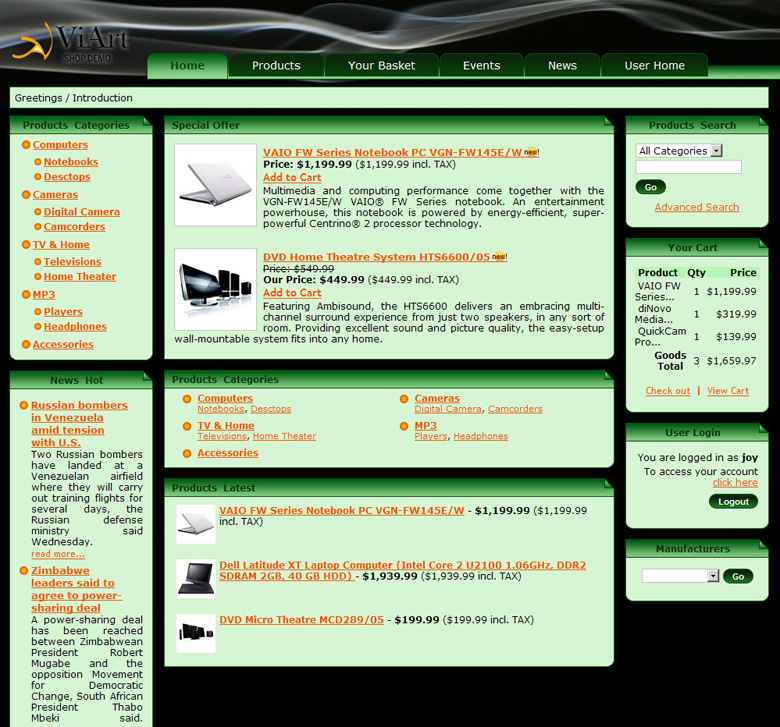780x727 pixels.
Task: Open Camcorders sidebar category
Action: point(75,226)
